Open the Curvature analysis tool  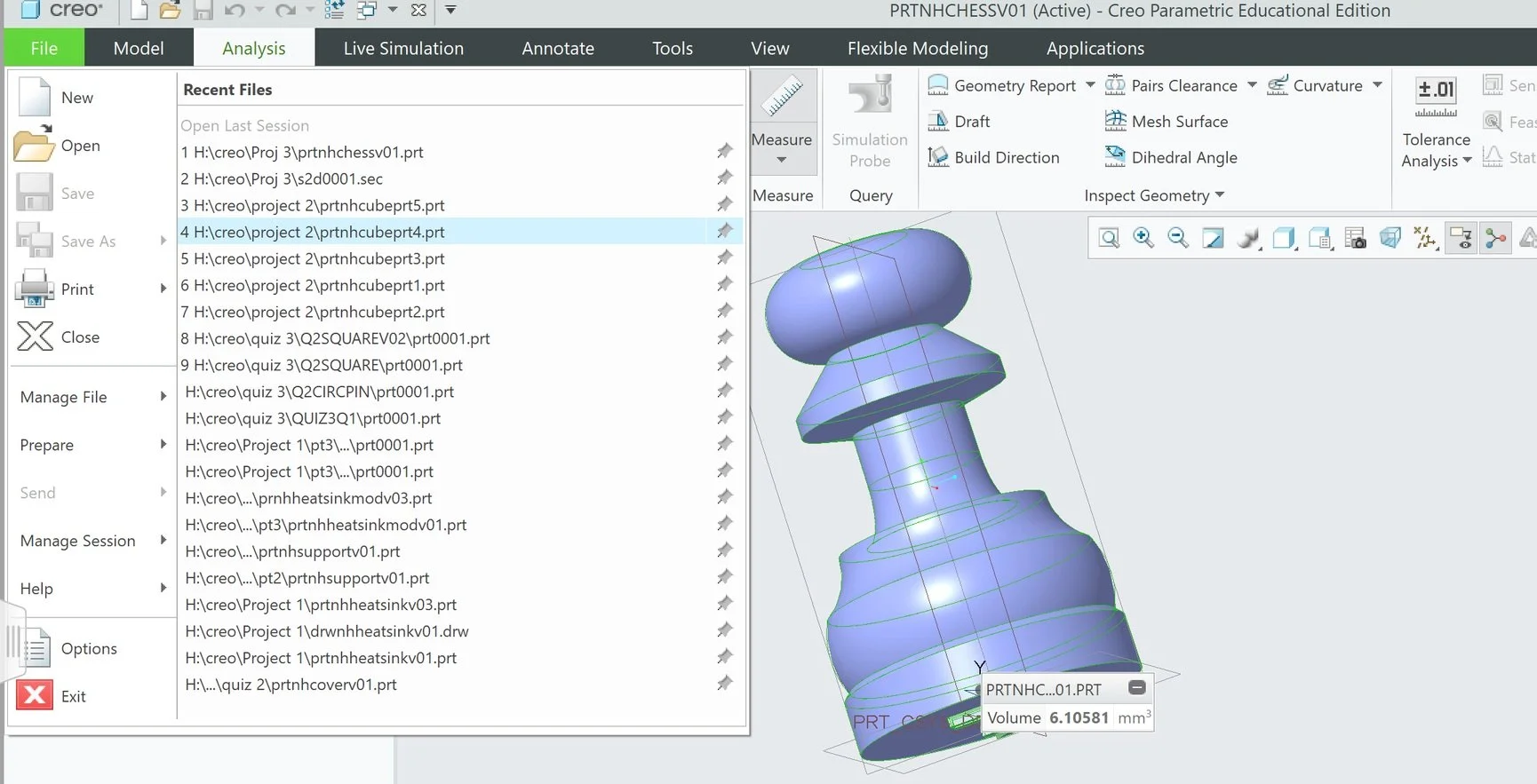[1314, 85]
